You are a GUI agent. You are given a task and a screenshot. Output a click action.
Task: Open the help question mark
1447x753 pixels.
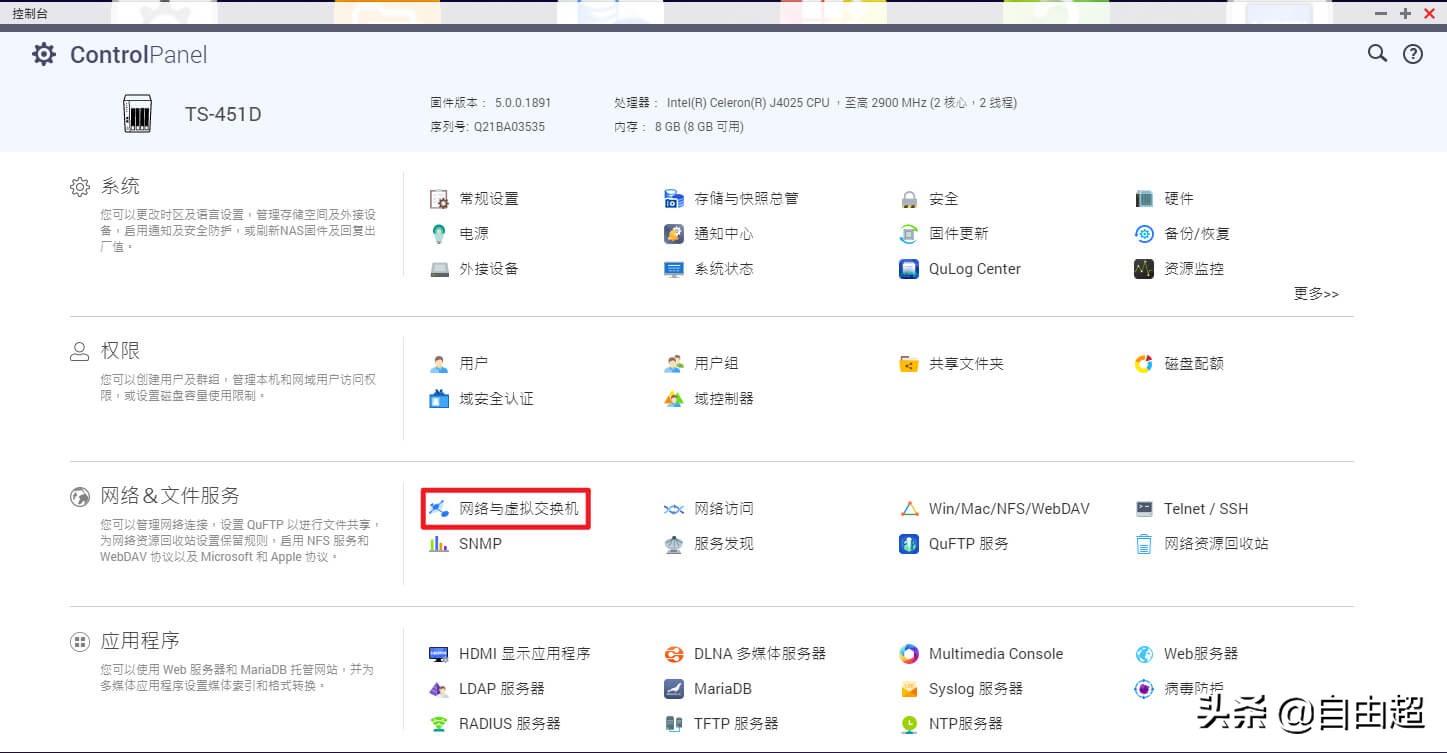click(1412, 54)
